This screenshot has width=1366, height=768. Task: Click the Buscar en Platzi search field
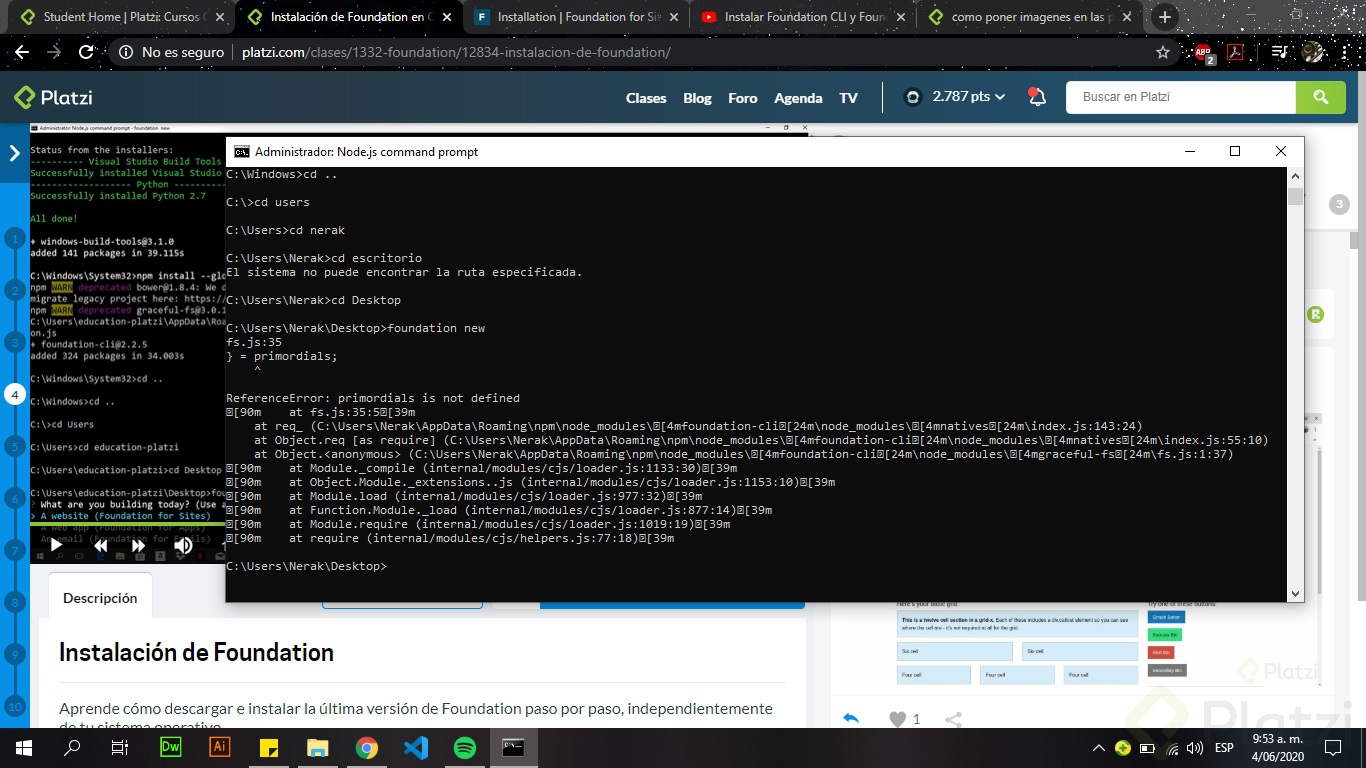(x=1180, y=97)
